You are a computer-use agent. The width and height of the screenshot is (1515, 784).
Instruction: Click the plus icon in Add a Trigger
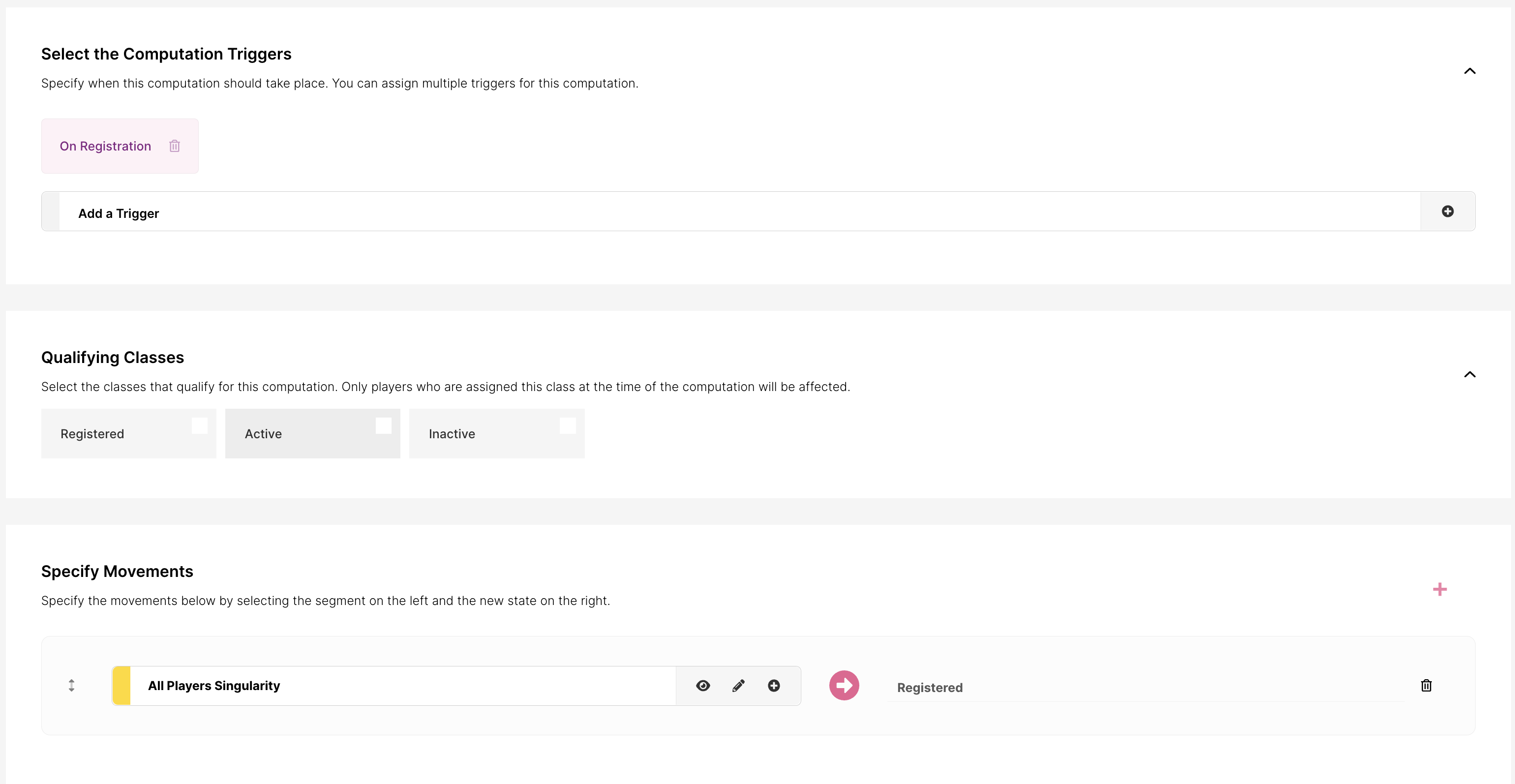coord(1447,211)
